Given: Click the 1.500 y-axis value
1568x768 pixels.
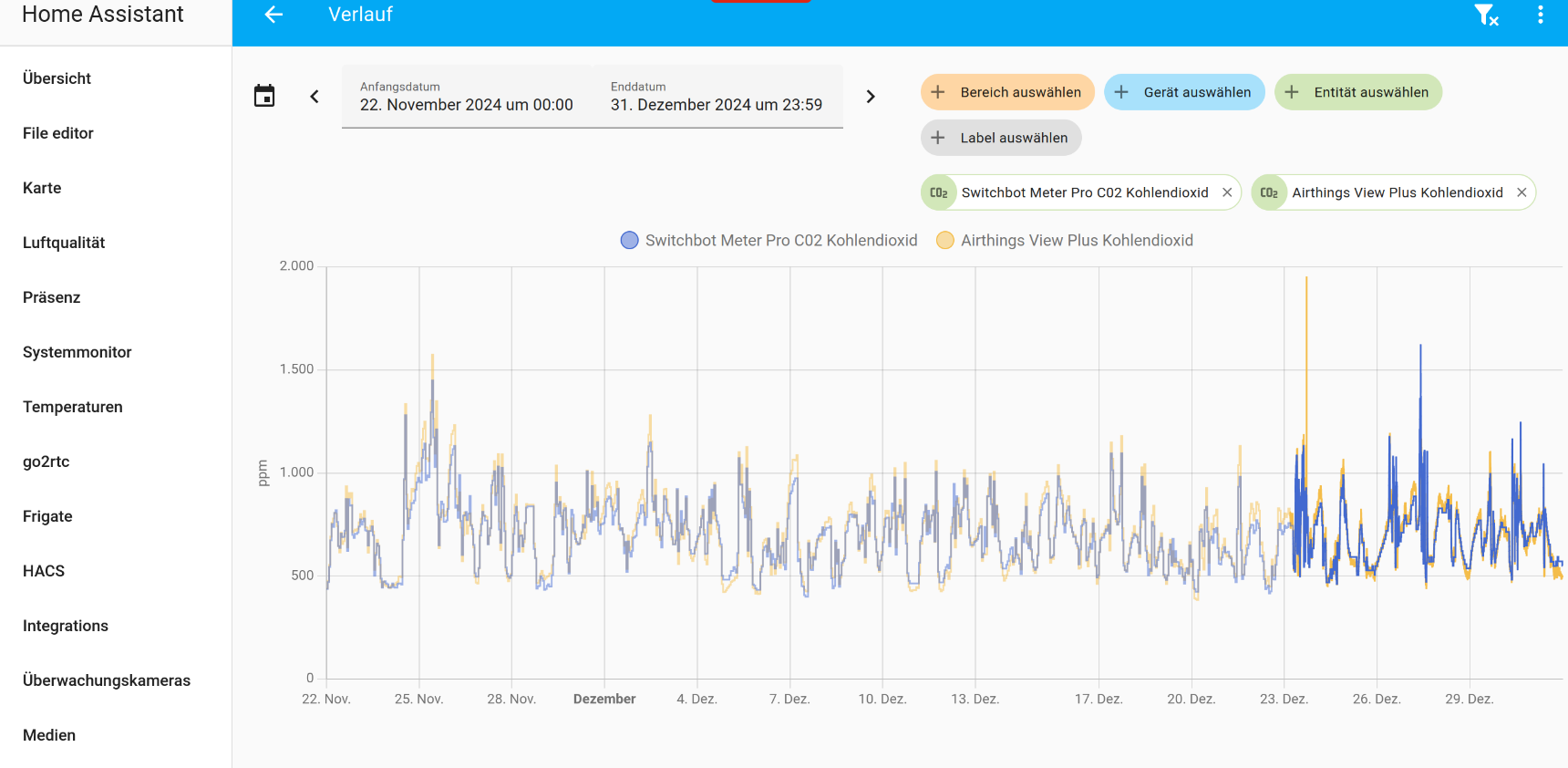Looking at the screenshot, I should (x=296, y=369).
